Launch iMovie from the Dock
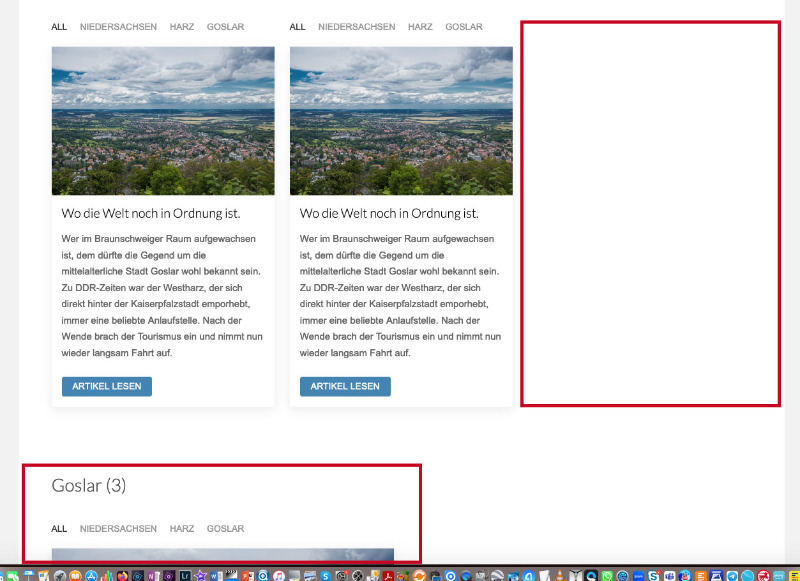800x581 pixels. point(200,576)
